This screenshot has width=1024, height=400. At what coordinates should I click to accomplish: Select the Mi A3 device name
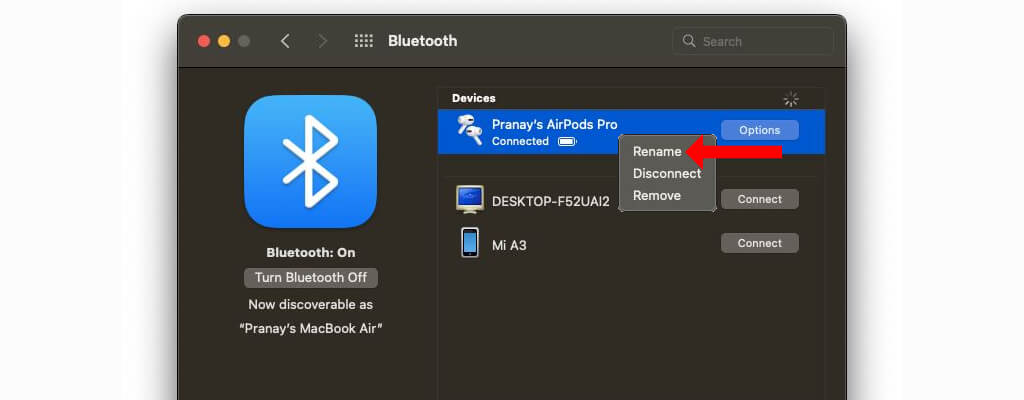tap(509, 246)
